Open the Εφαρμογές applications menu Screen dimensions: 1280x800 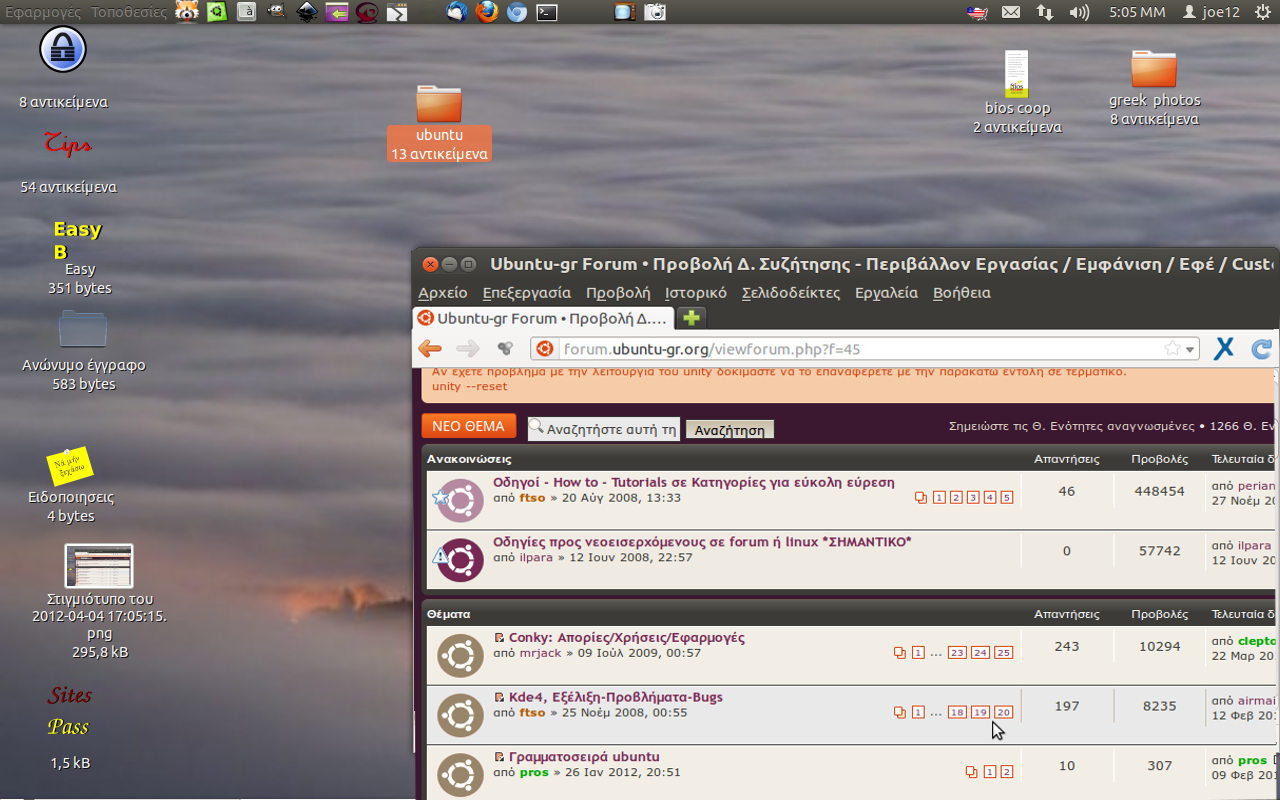point(42,12)
